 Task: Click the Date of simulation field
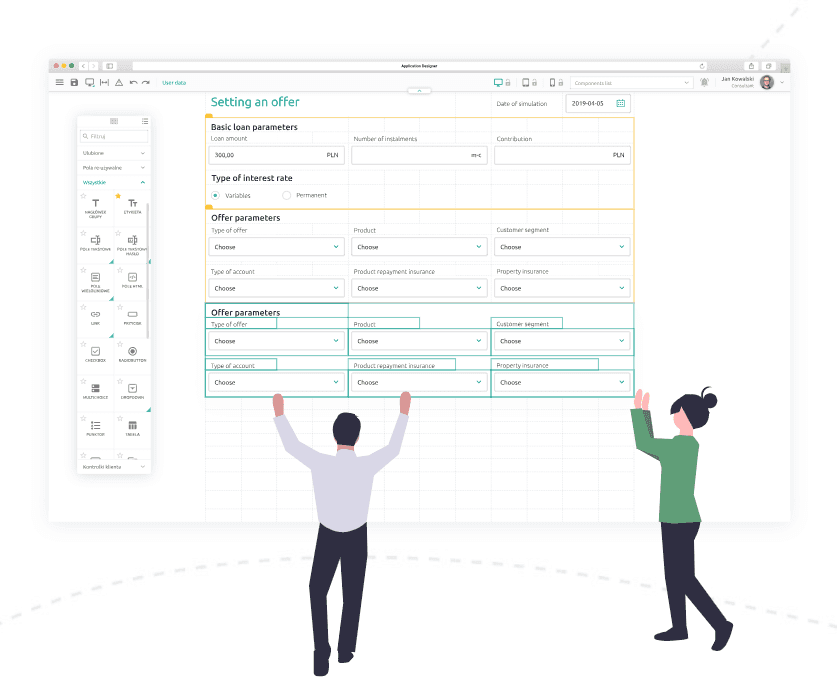click(598, 103)
